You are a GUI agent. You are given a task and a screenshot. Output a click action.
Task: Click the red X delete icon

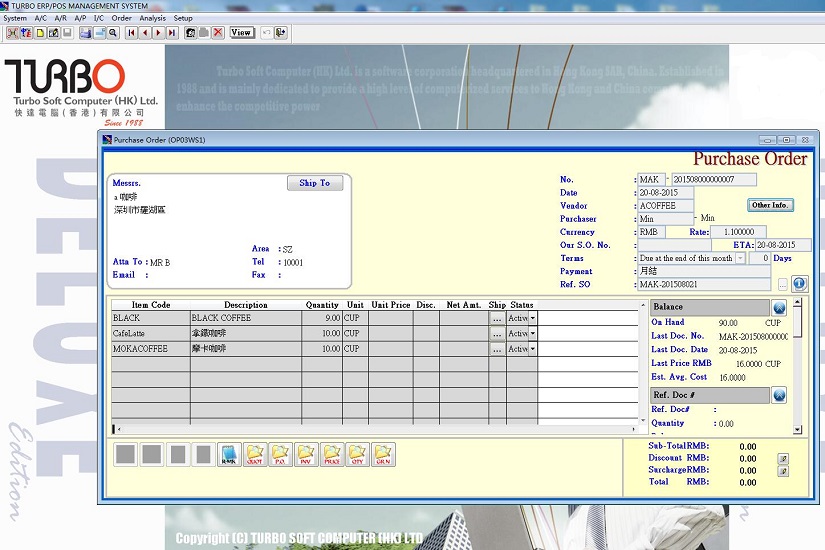[x=218, y=33]
